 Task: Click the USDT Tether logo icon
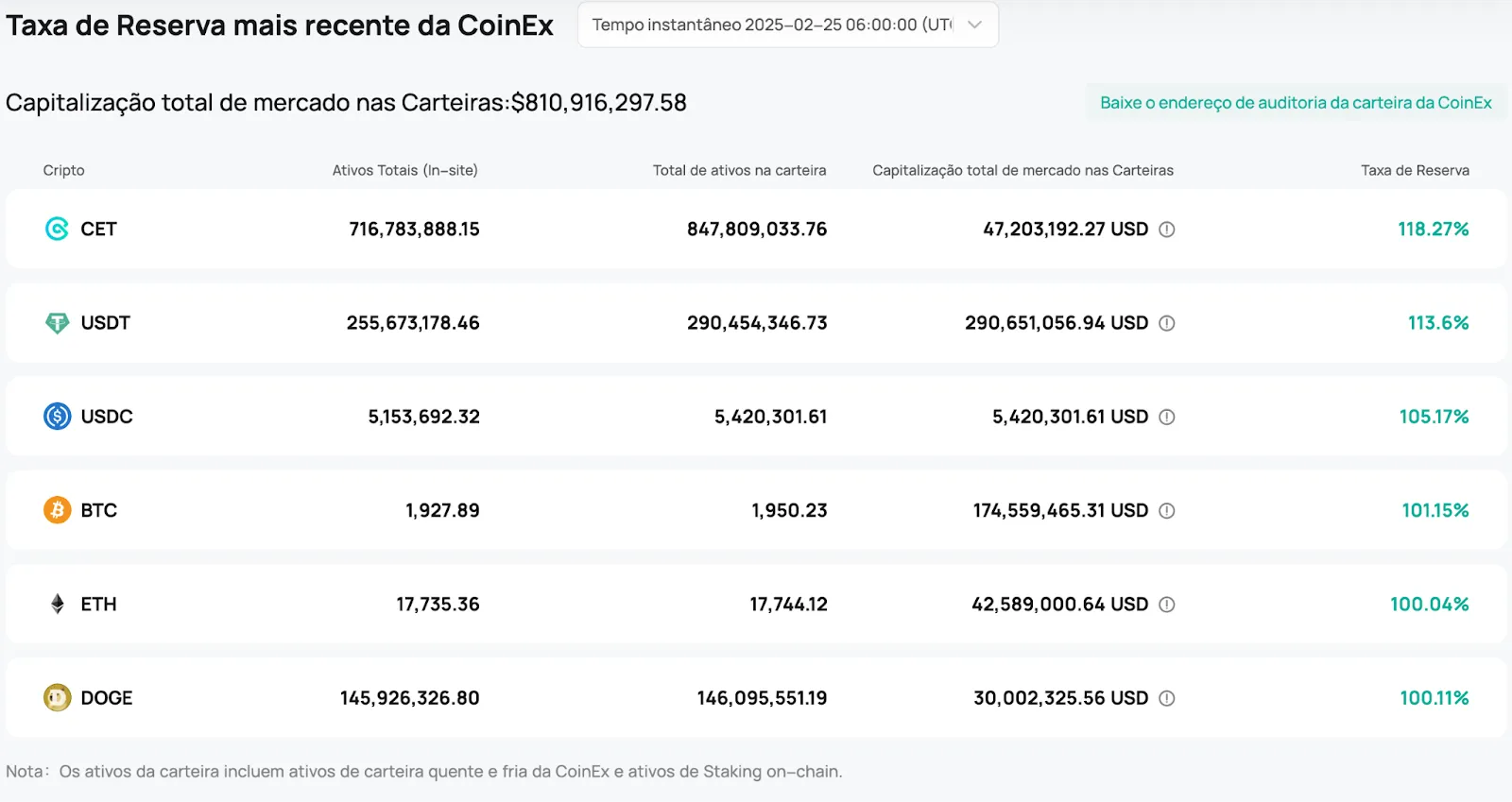pos(57,323)
